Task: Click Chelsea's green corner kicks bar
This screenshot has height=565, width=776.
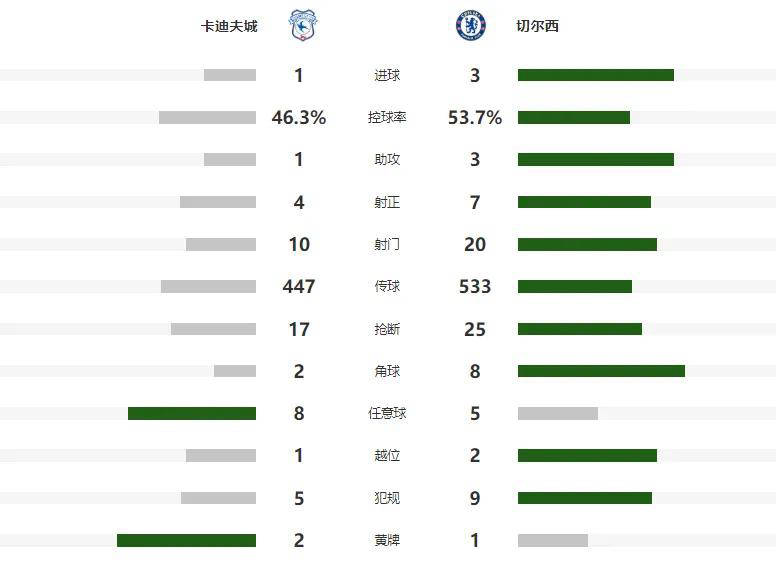Action: (601, 371)
